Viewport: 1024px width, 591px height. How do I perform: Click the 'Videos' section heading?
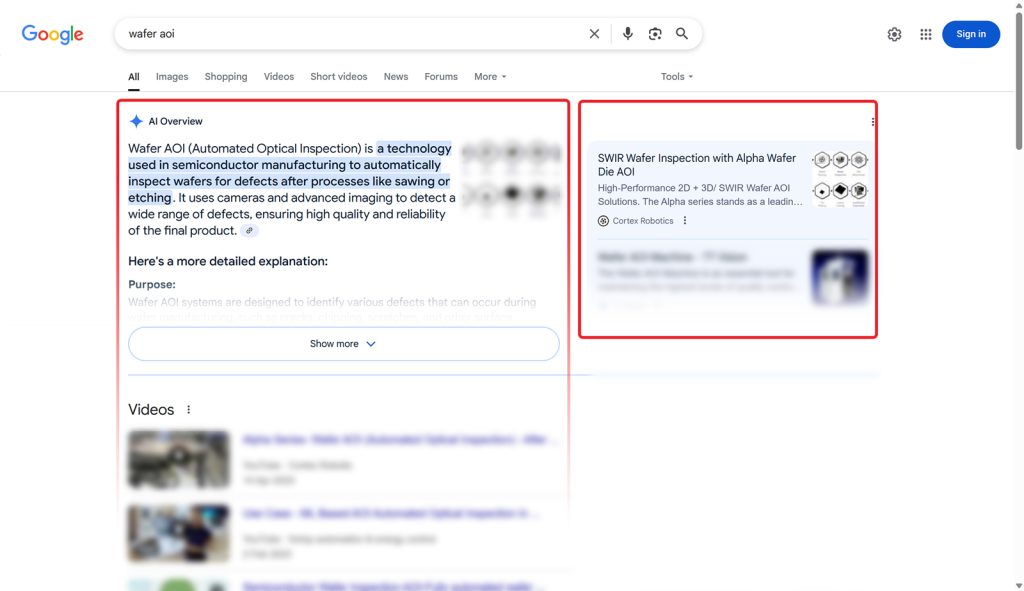pos(151,409)
